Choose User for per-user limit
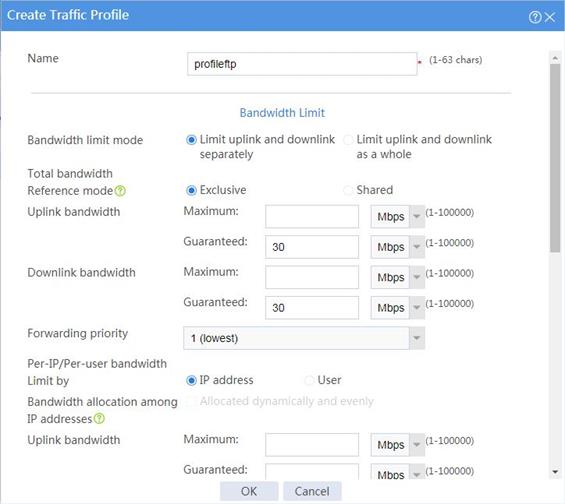This screenshot has width=565, height=504. point(309,380)
